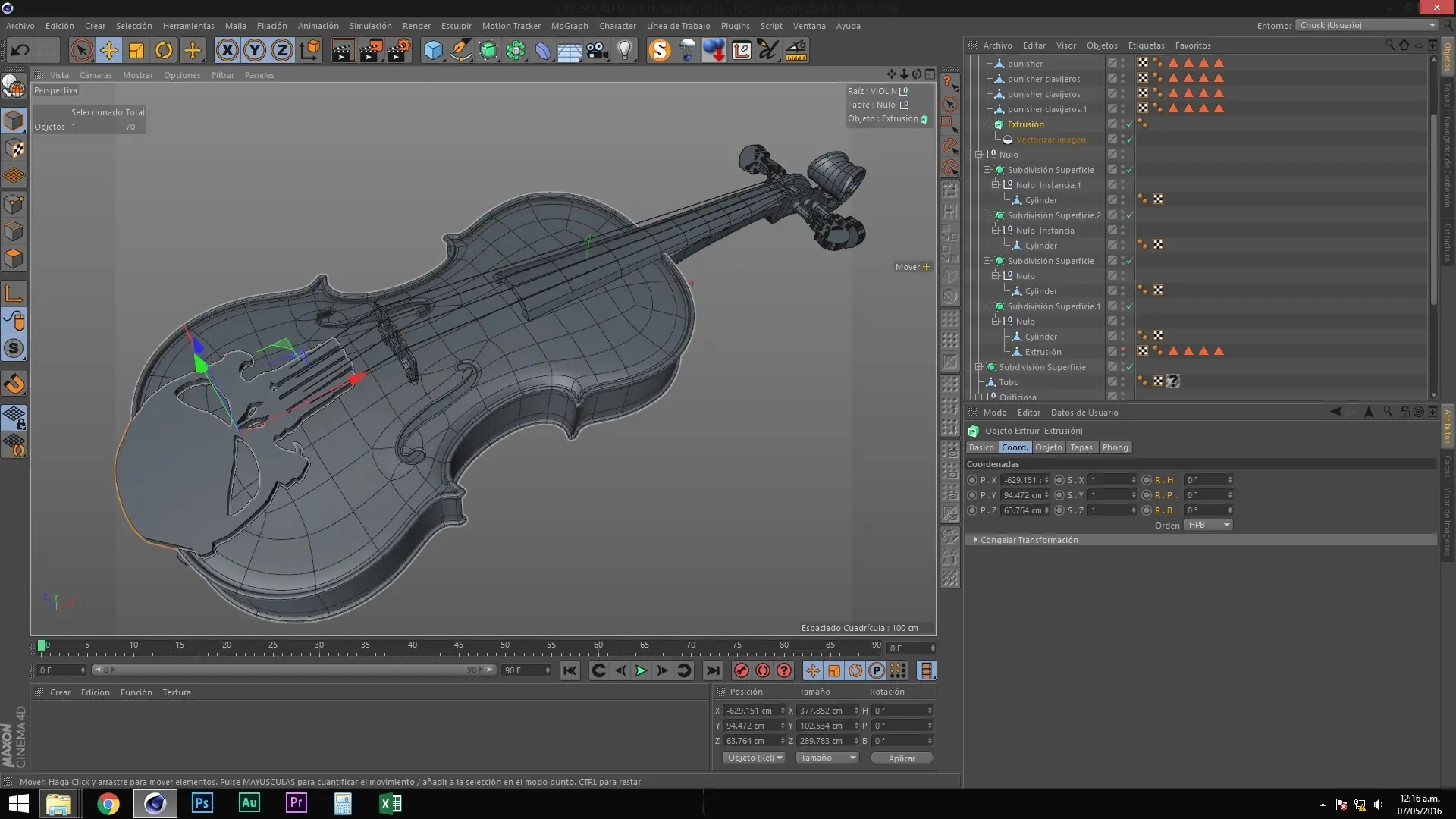
Task: Click the red Autokeying button
Action: 763,670
